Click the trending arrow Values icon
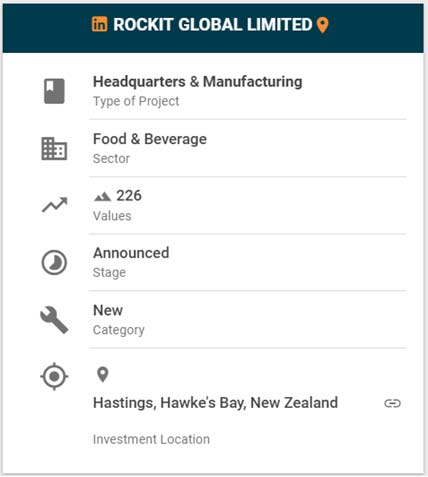The image size is (428, 477). click(x=55, y=205)
